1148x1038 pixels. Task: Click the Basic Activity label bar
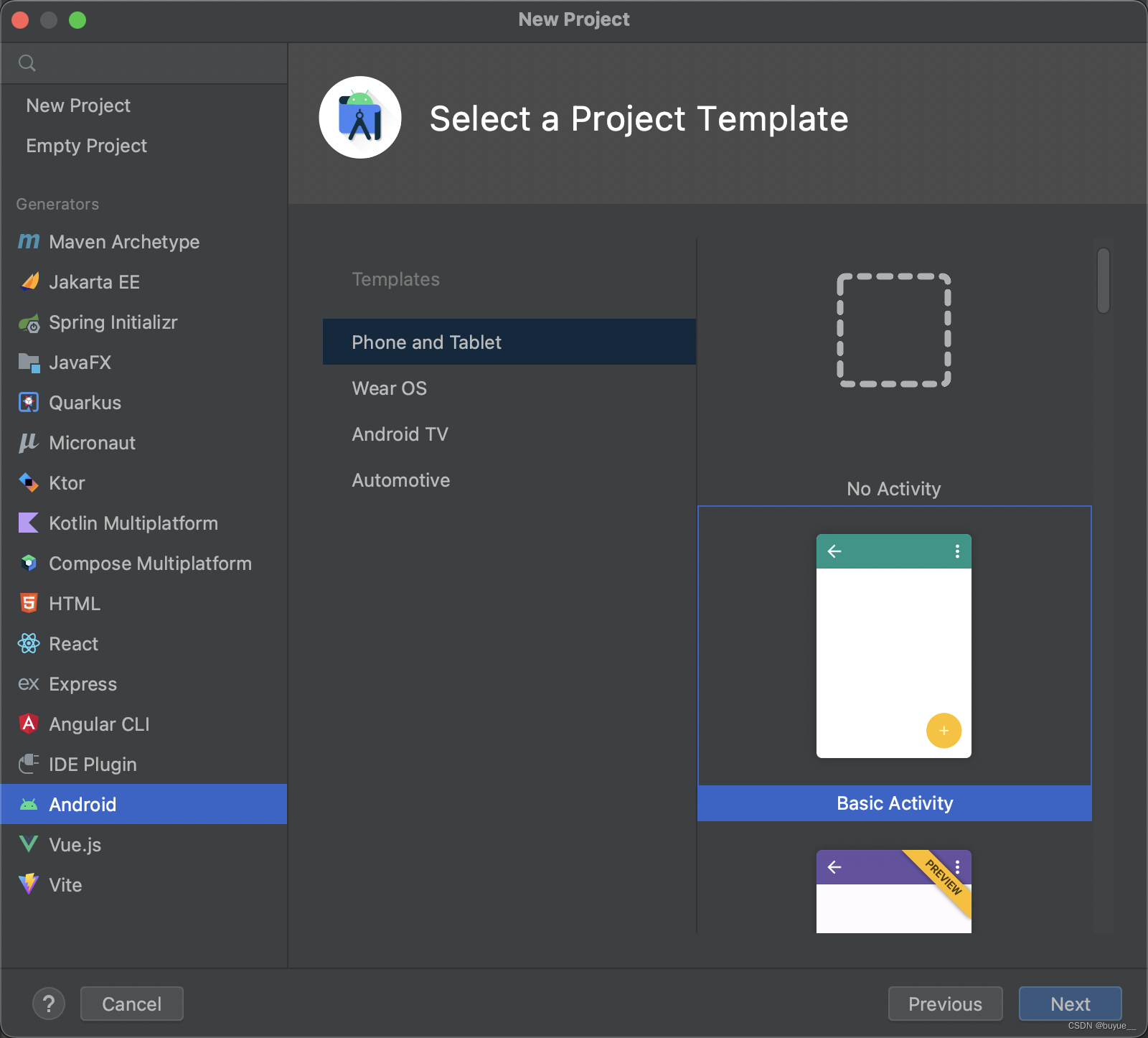895,803
